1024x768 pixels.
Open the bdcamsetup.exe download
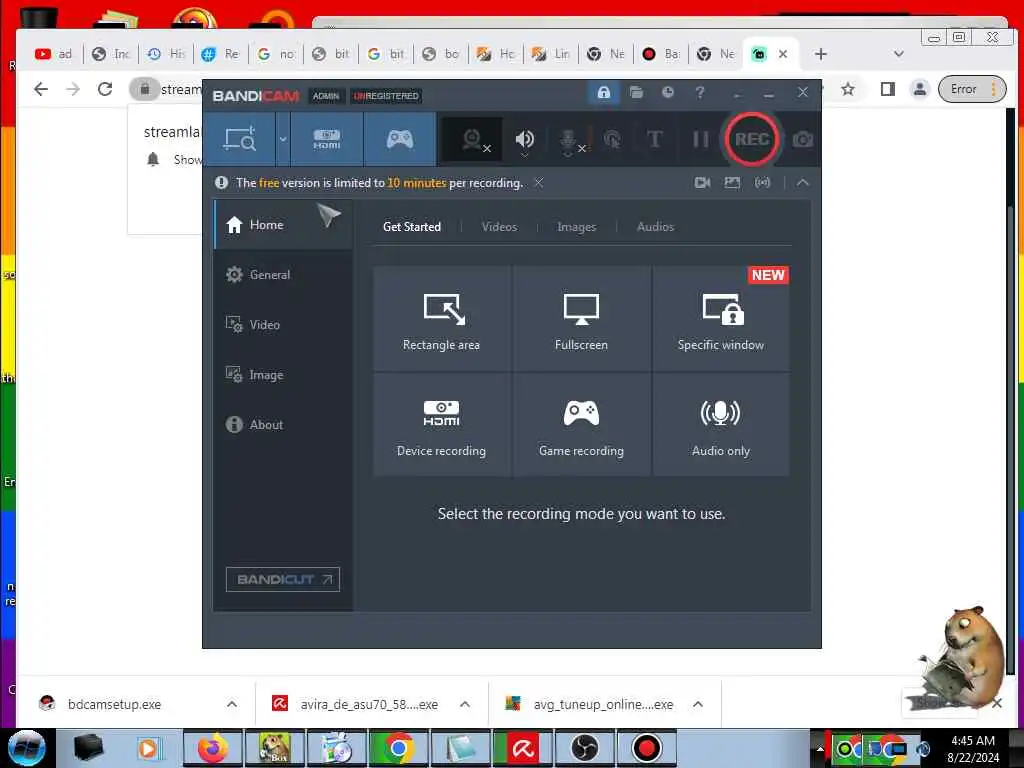(114, 704)
